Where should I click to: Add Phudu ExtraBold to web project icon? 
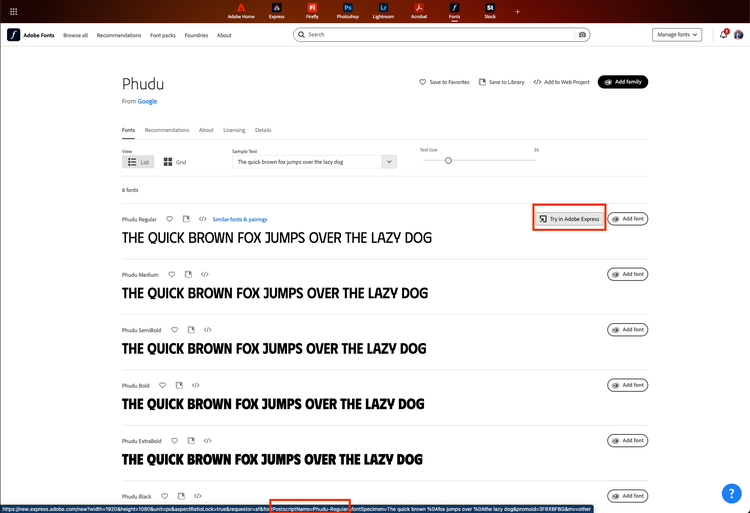(x=208, y=441)
